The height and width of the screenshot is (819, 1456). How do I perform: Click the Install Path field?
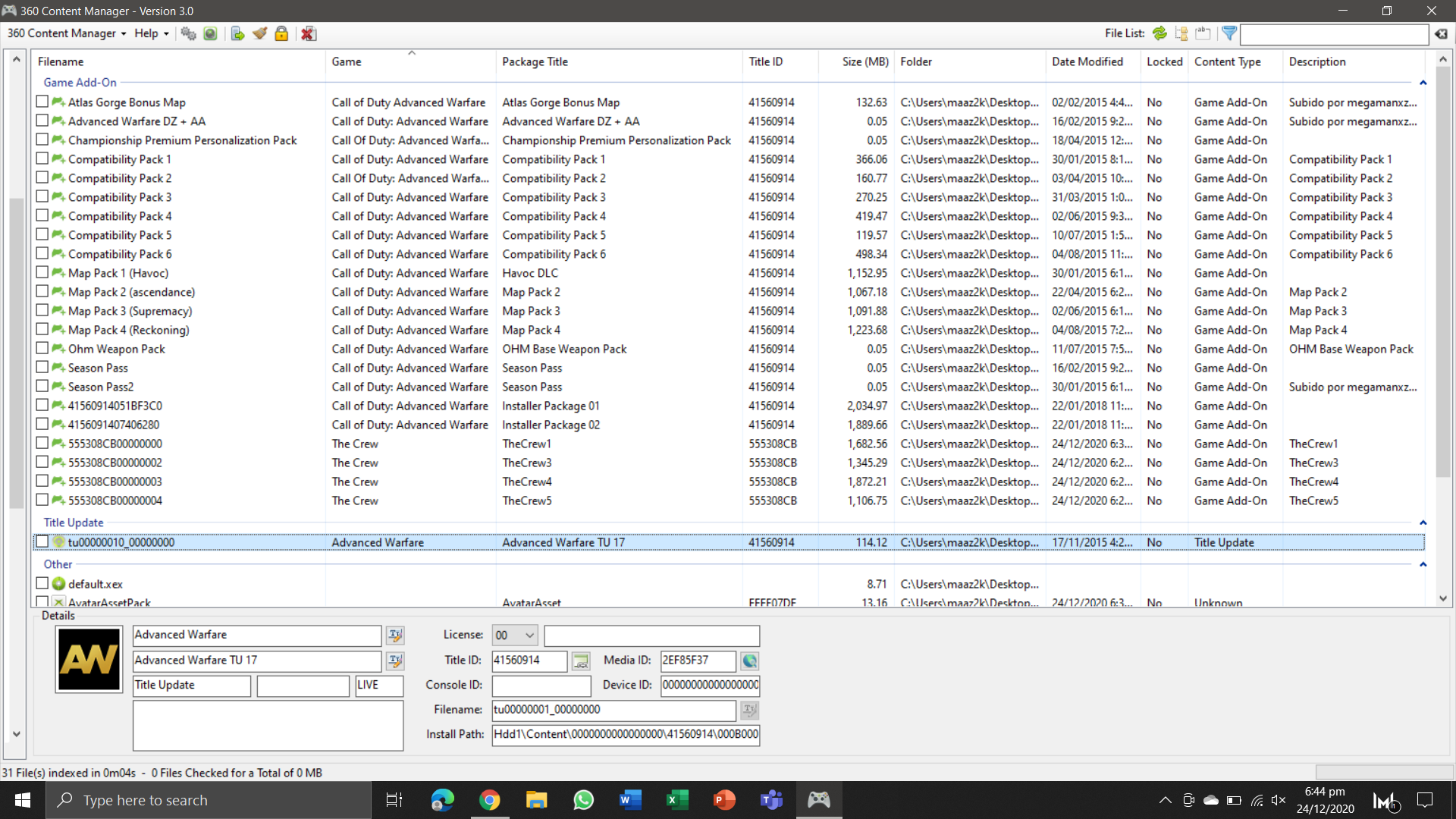pos(626,735)
